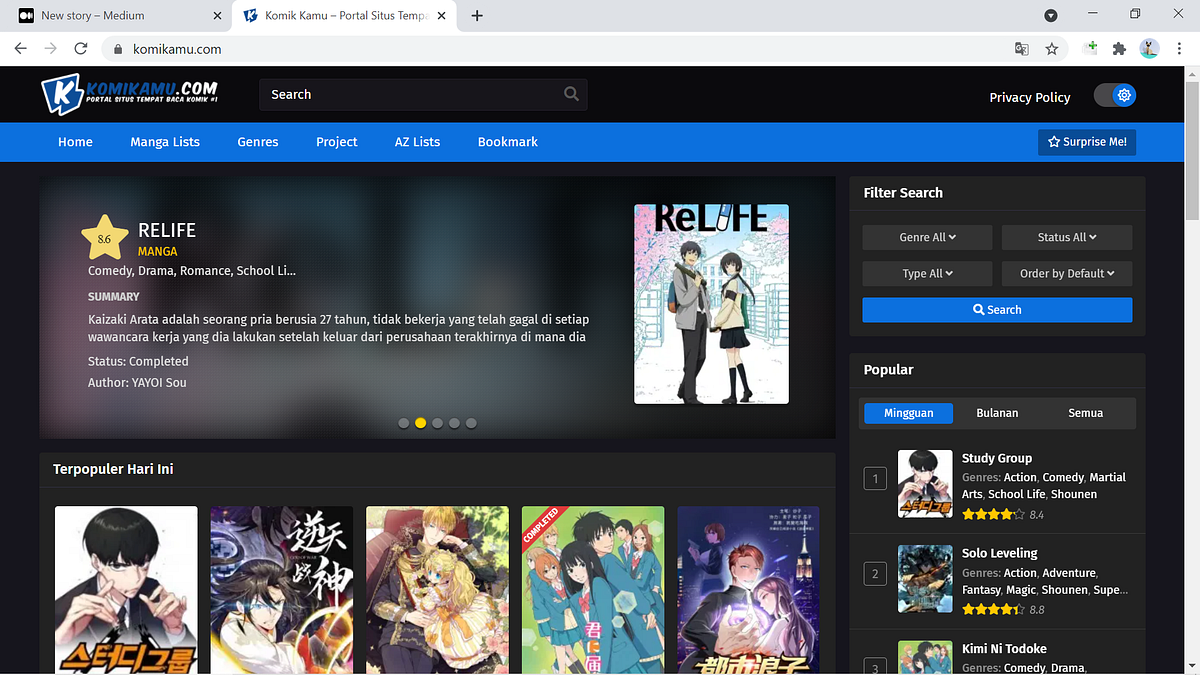
Task: Click the Adventure genre link under Solo Leveling
Action: [x=1069, y=573]
